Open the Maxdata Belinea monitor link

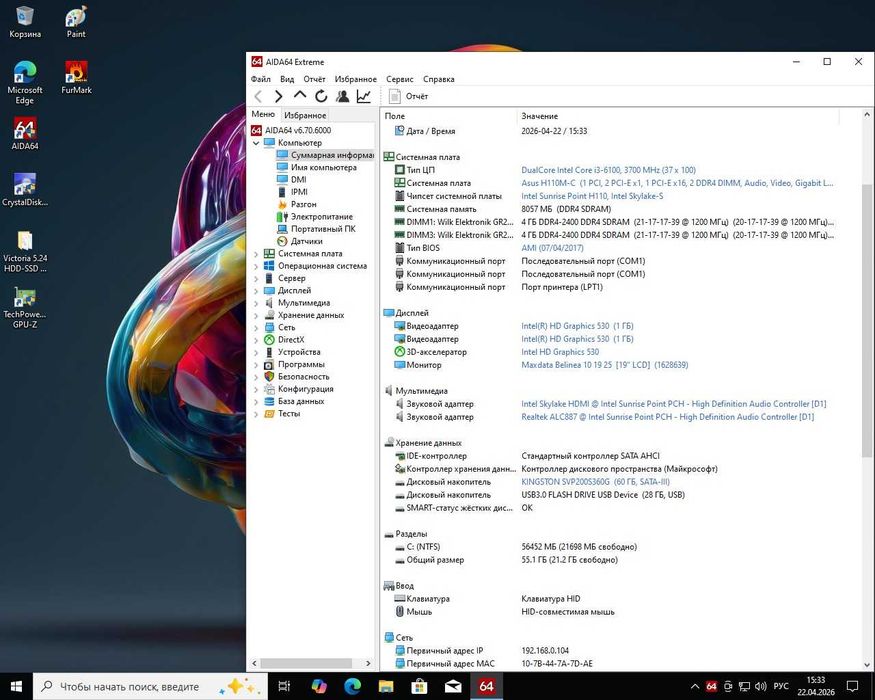(x=604, y=365)
